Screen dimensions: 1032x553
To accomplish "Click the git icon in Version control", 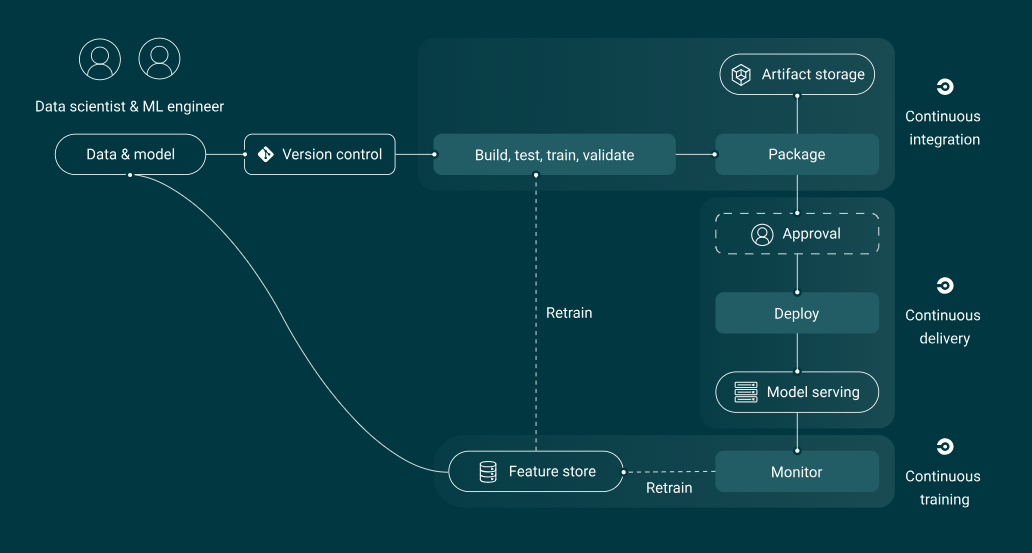I will [x=266, y=155].
